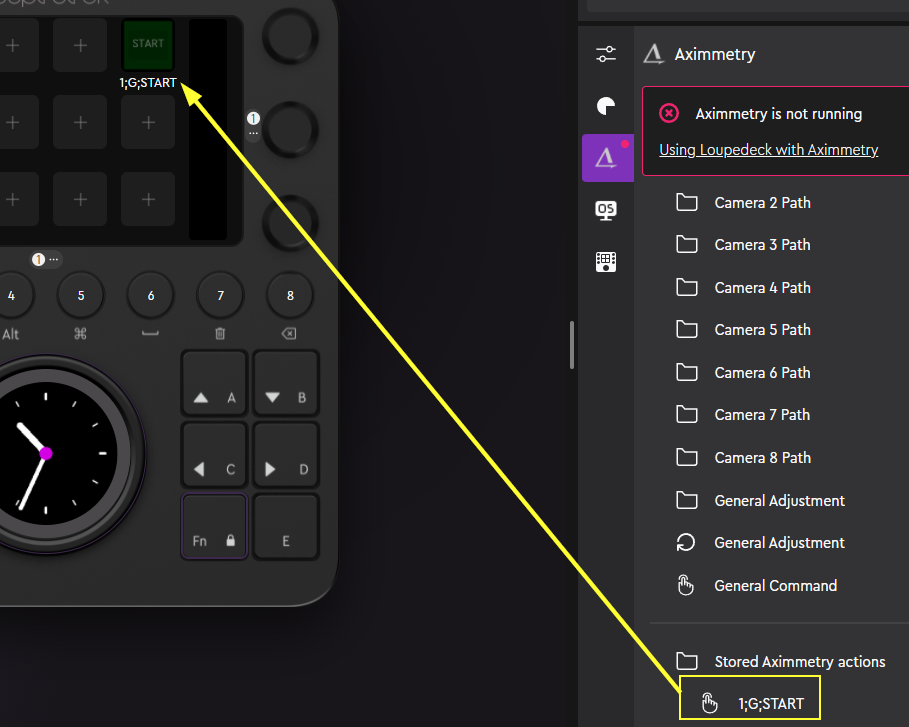Open the Camera 8 Path folder
Screen dimensions: 909x727
tap(761, 458)
